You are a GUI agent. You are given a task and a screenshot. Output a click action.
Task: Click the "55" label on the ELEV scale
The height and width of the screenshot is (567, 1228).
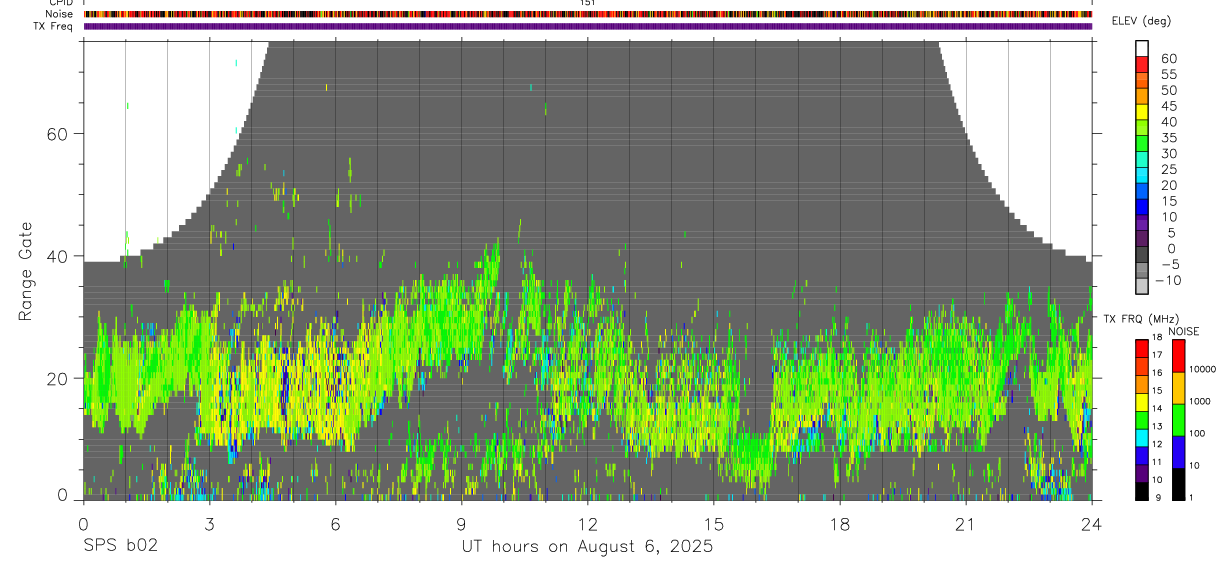pos(1168,74)
